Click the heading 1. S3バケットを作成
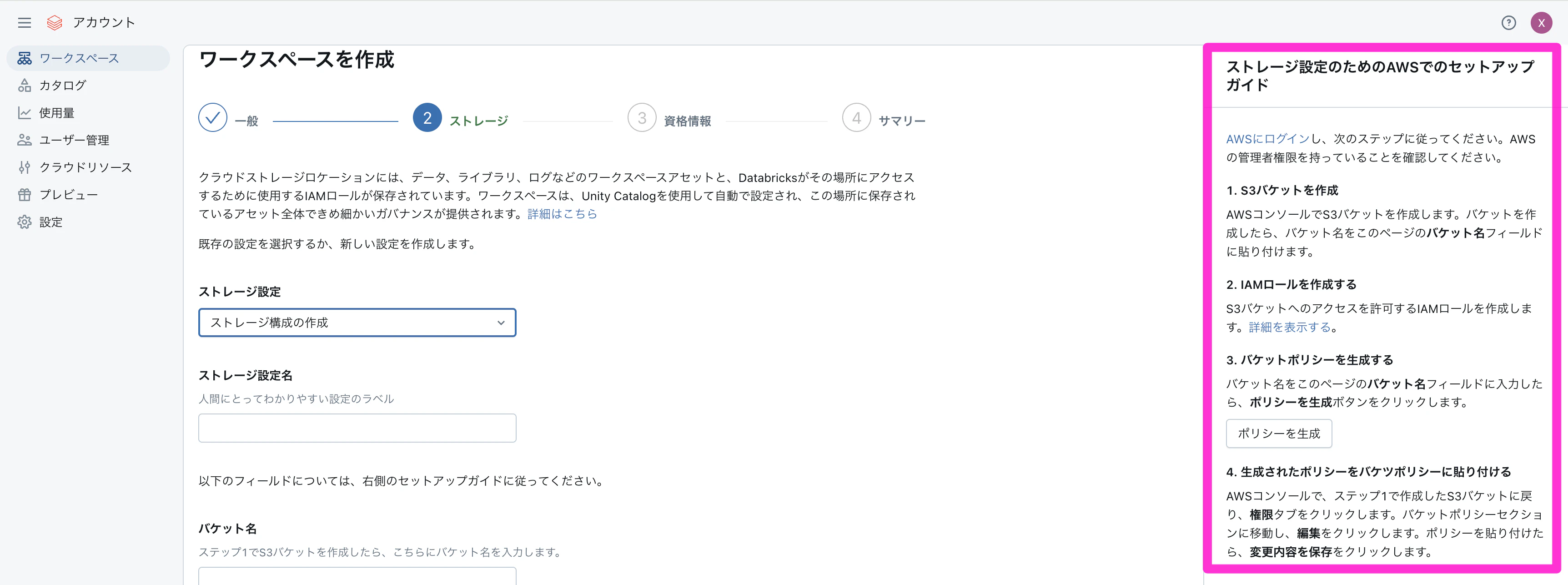The width and height of the screenshot is (1568, 585). tap(1282, 190)
